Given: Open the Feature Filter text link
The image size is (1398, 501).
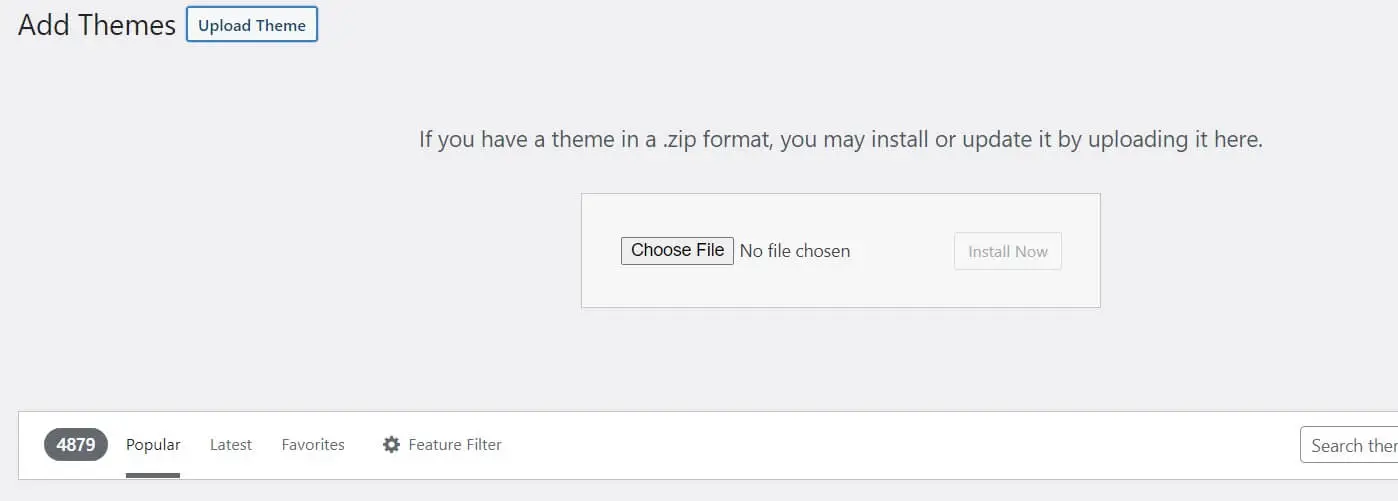Looking at the screenshot, I should point(455,444).
